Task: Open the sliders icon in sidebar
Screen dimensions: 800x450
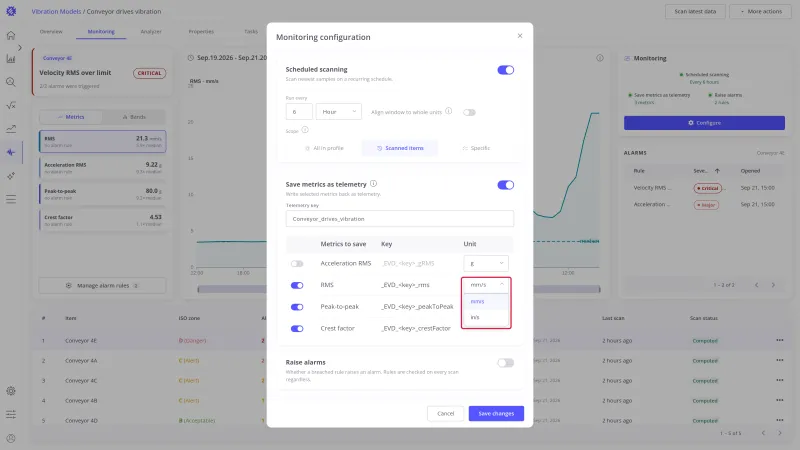Action: point(11,414)
